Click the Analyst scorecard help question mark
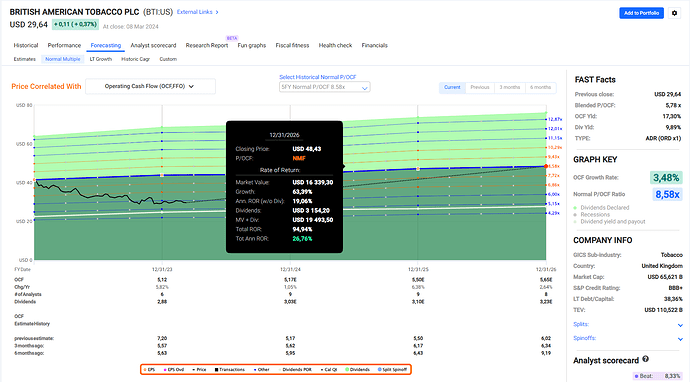Viewport: 690px width, 382px height. 646,359
